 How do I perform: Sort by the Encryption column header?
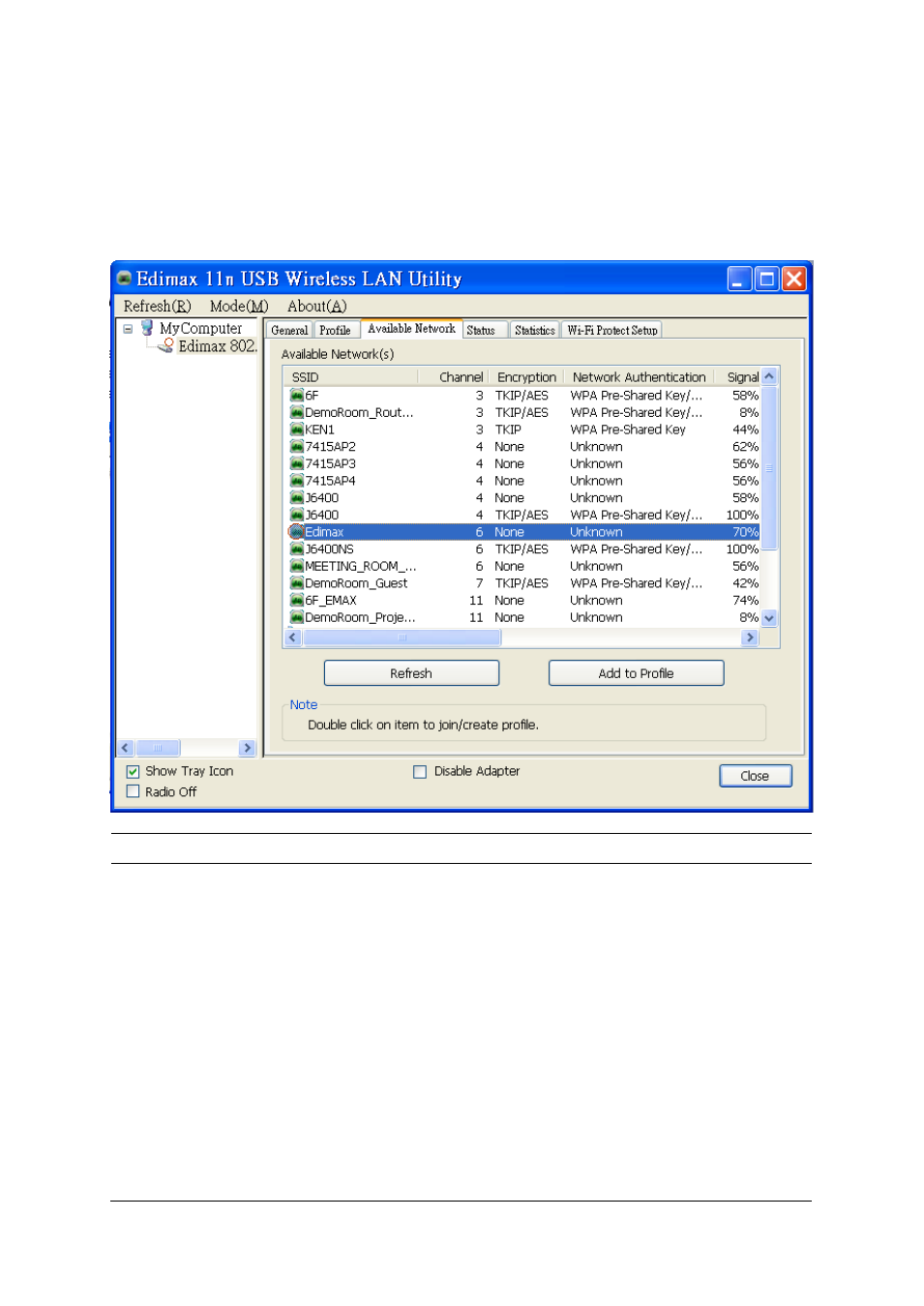(525, 377)
